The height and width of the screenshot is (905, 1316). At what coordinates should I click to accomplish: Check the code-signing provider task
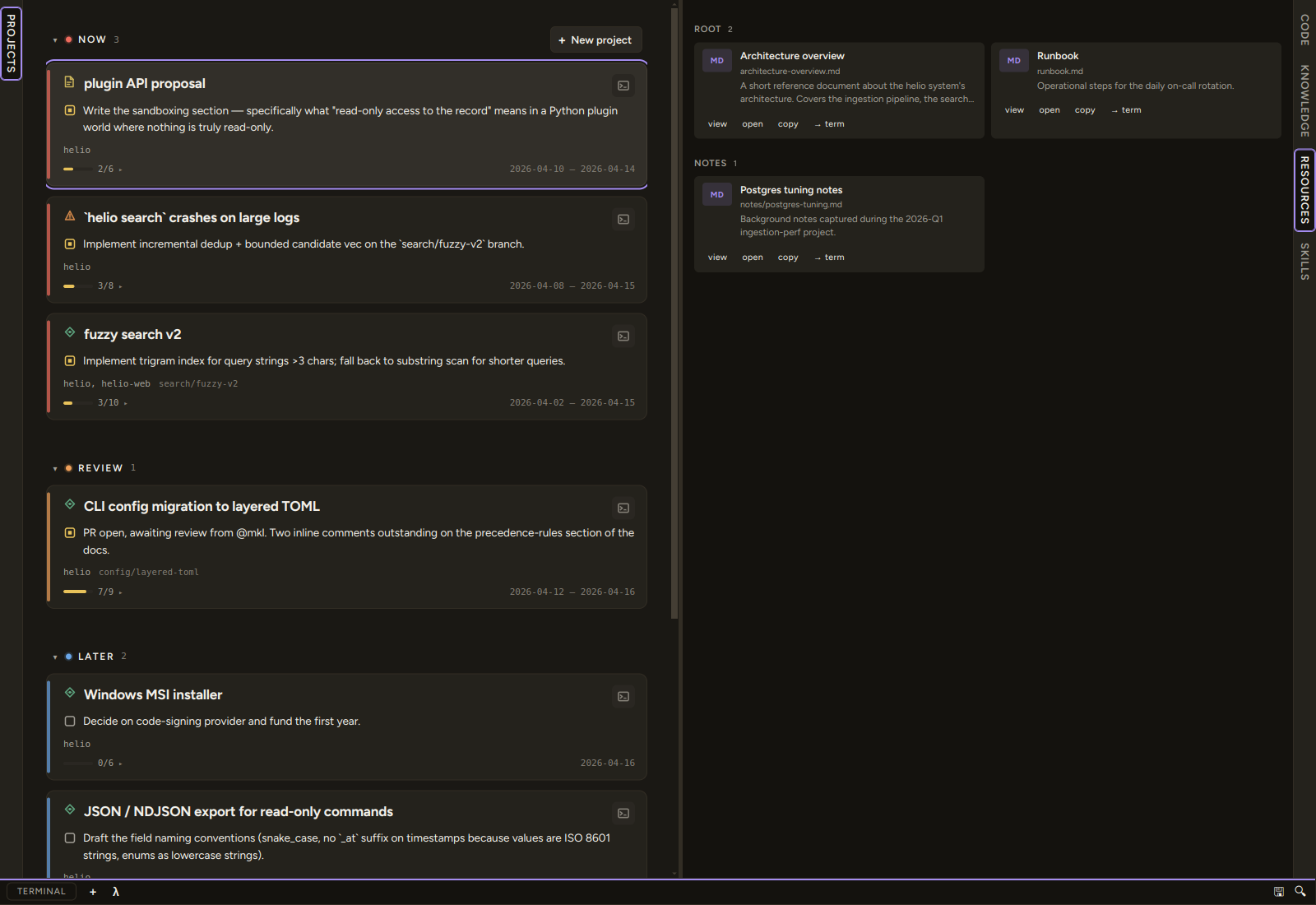[x=70, y=722]
